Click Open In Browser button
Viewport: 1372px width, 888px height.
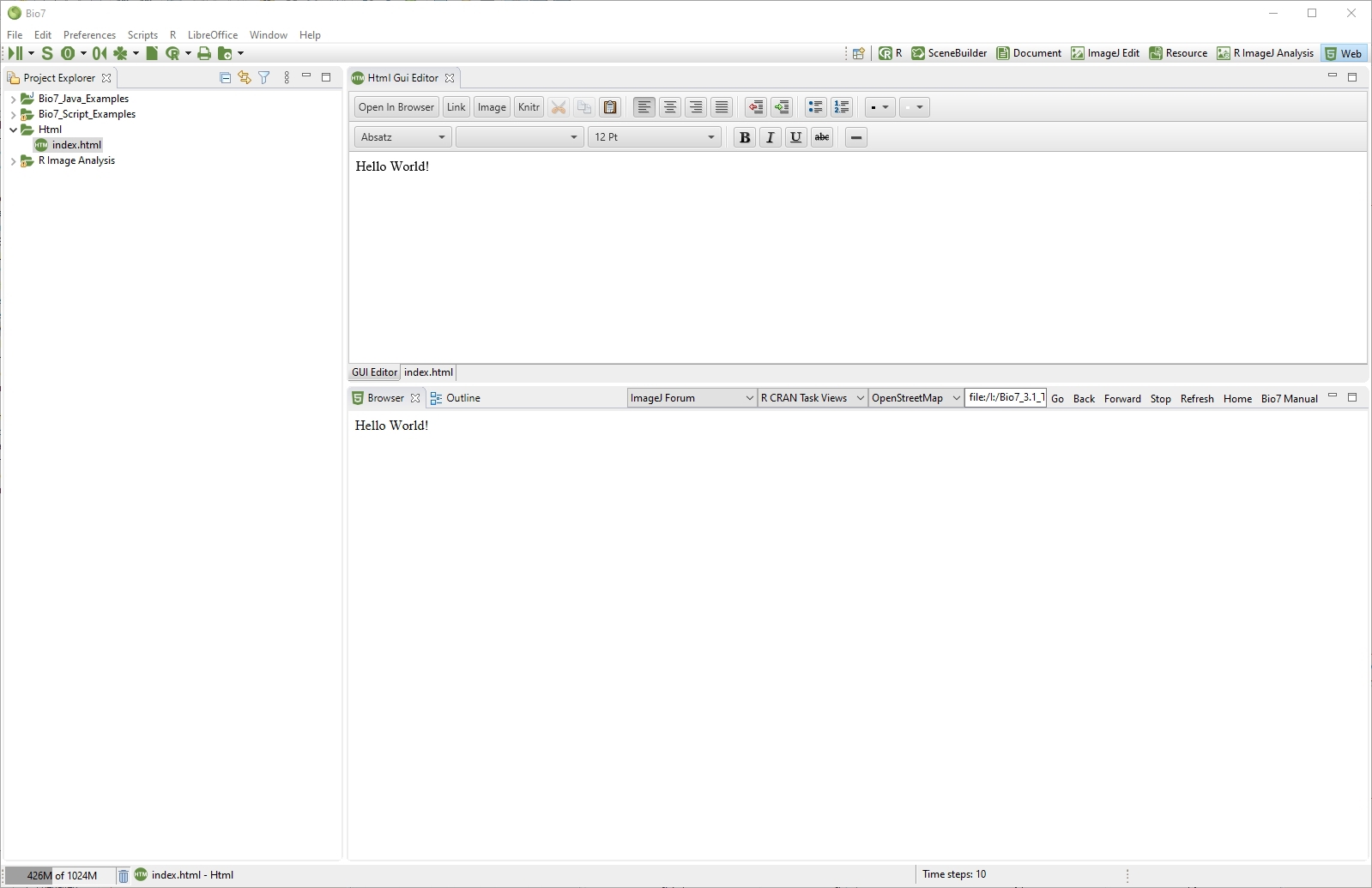[396, 107]
